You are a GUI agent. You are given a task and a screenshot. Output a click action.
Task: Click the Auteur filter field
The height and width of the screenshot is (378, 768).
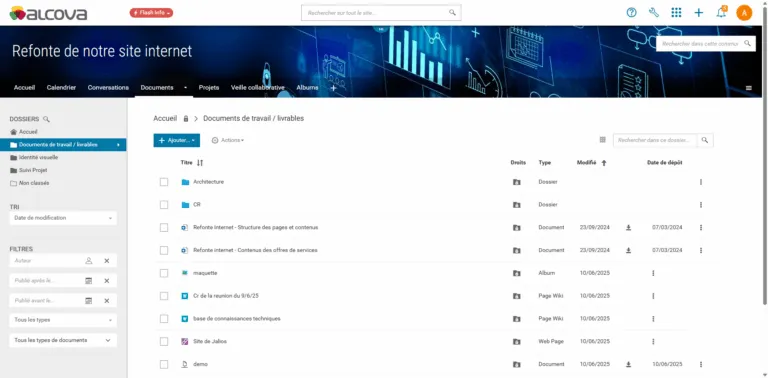(47, 261)
